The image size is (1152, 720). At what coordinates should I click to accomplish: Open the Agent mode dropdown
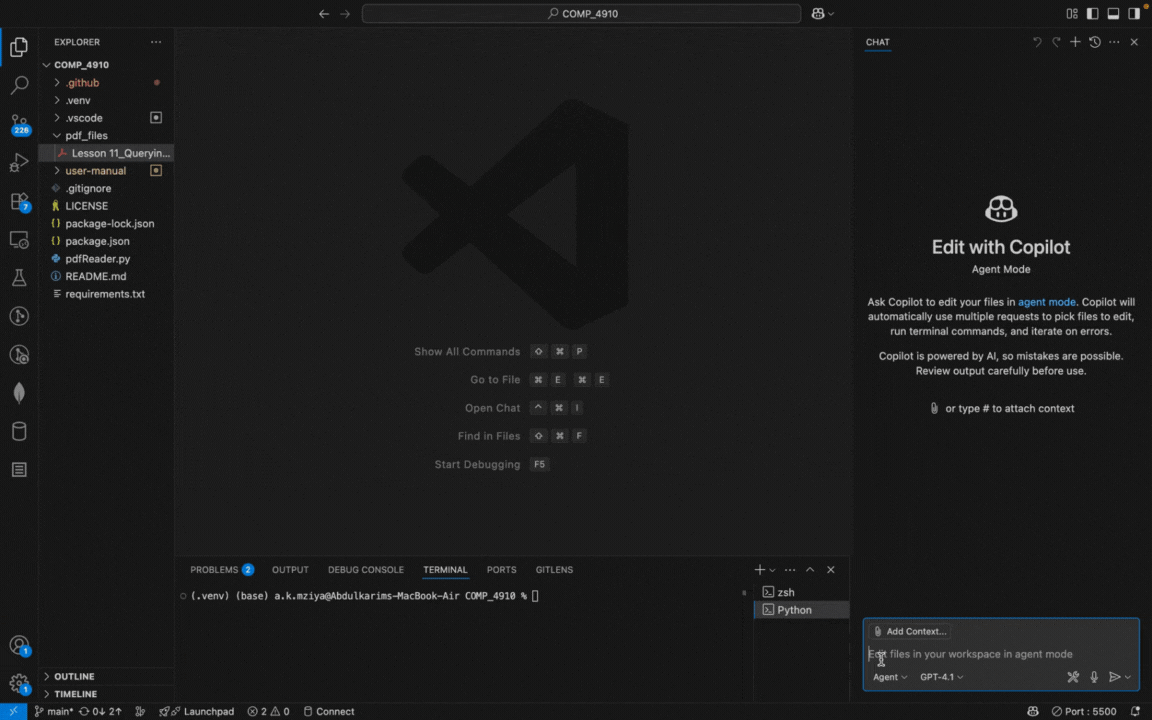point(890,677)
